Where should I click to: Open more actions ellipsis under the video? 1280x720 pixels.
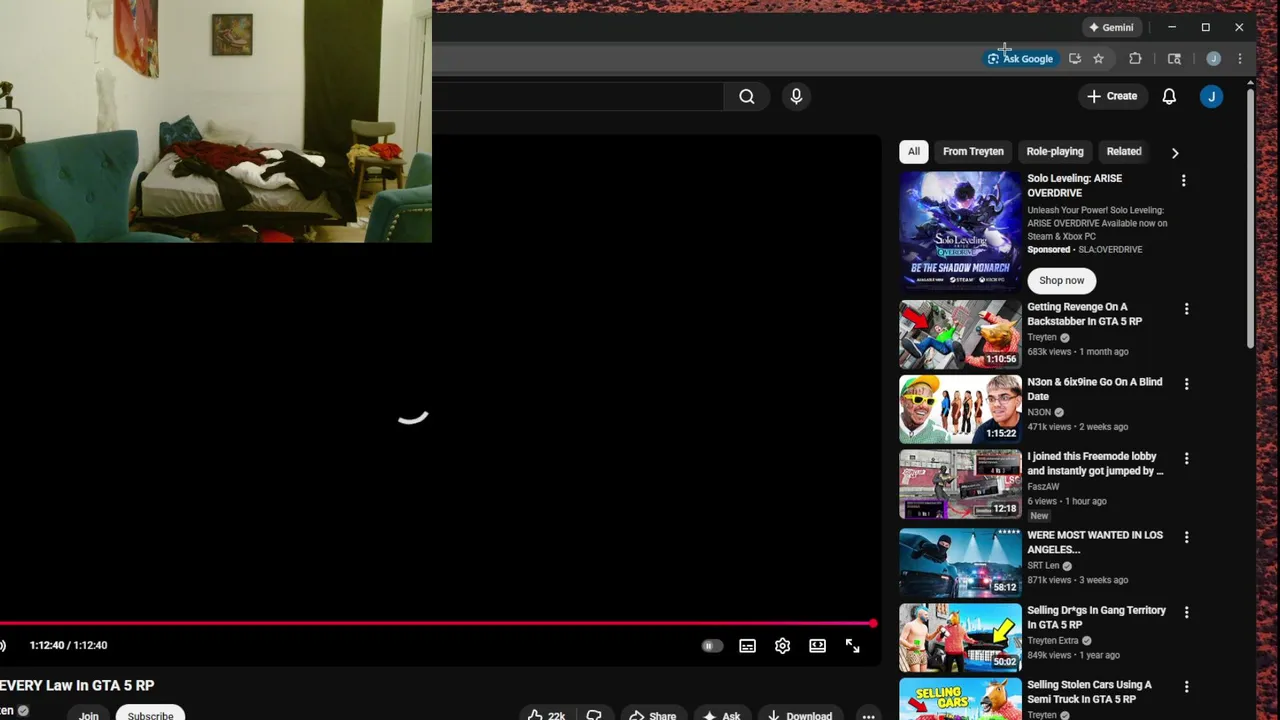pos(868,715)
